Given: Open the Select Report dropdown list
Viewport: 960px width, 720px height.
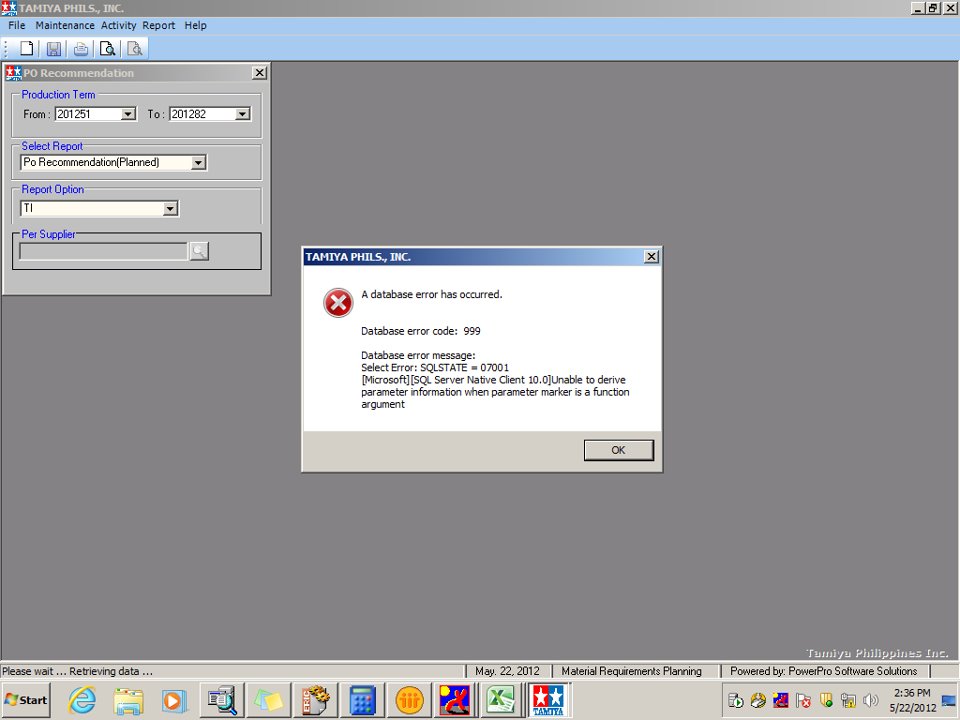Looking at the screenshot, I should (198, 162).
